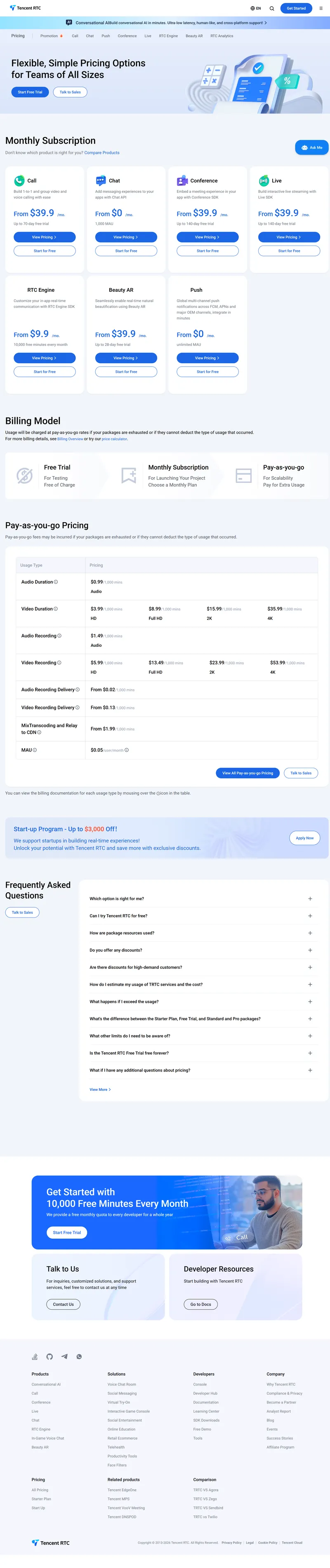Click the Conversational AI announcement banner
Image resolution: width=330 pixels, height=1568 pixels.
pos(165,23)
